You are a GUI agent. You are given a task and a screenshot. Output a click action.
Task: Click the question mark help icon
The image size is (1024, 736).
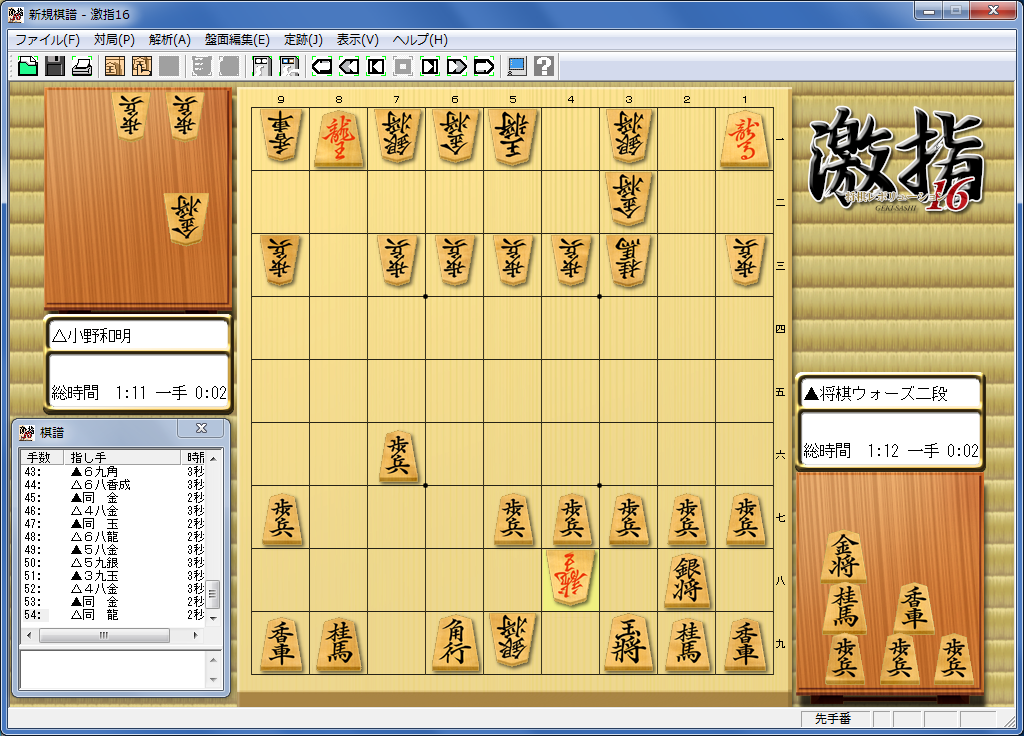544,67
